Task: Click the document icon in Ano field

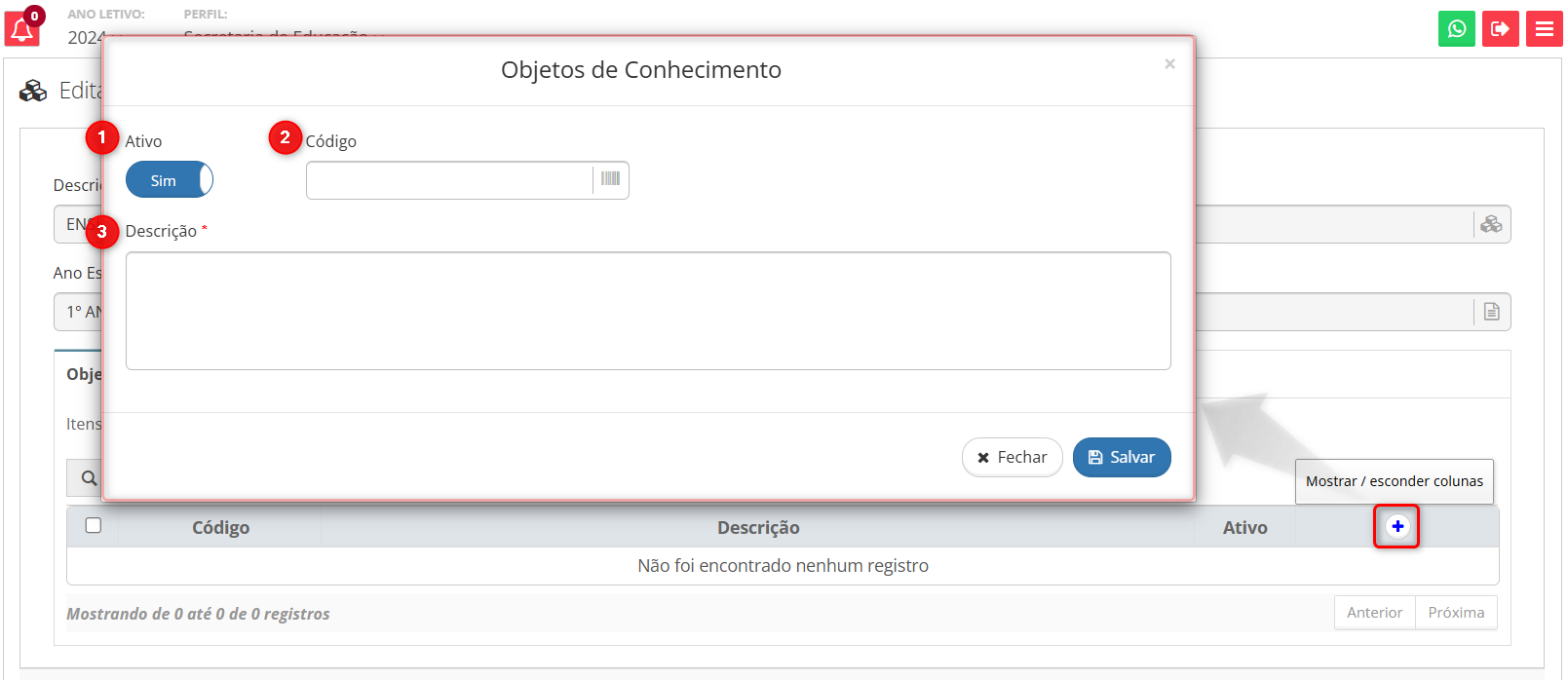Action: (x=1491, y=312)
